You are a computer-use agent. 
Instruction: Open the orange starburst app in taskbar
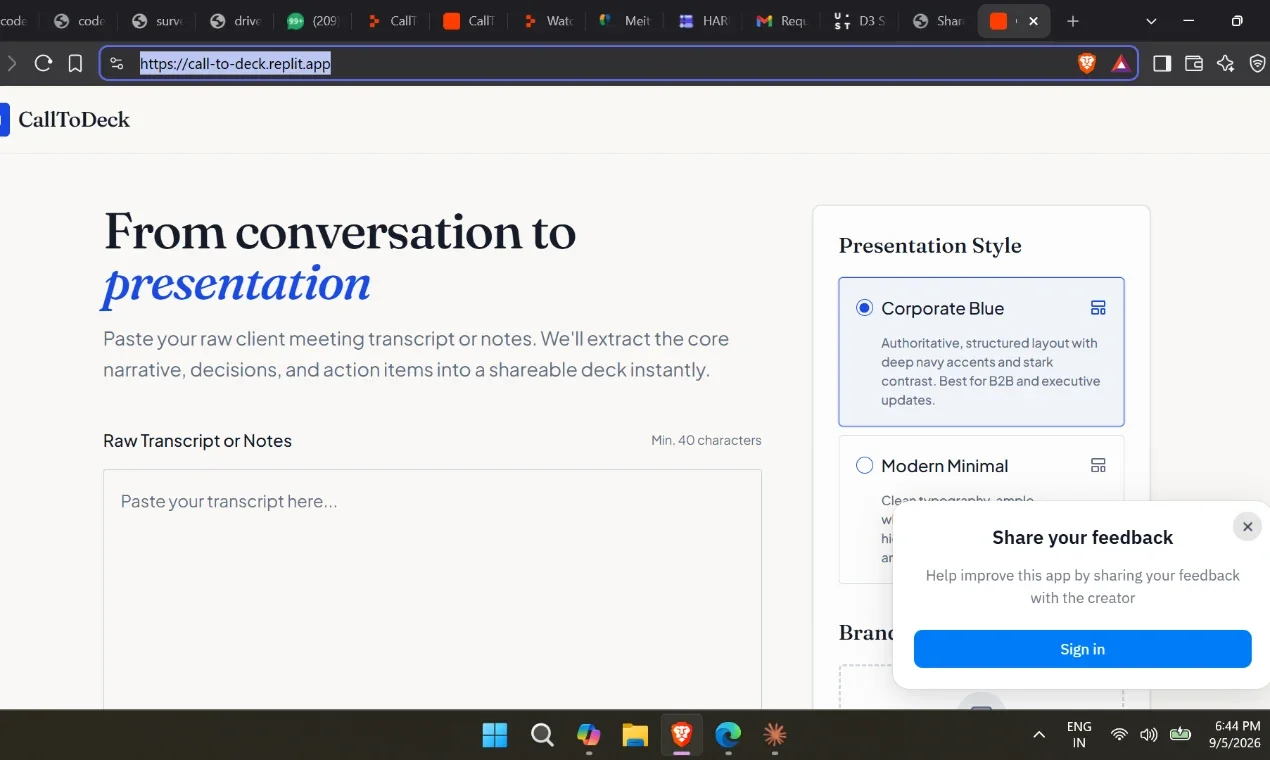point(774,735)
